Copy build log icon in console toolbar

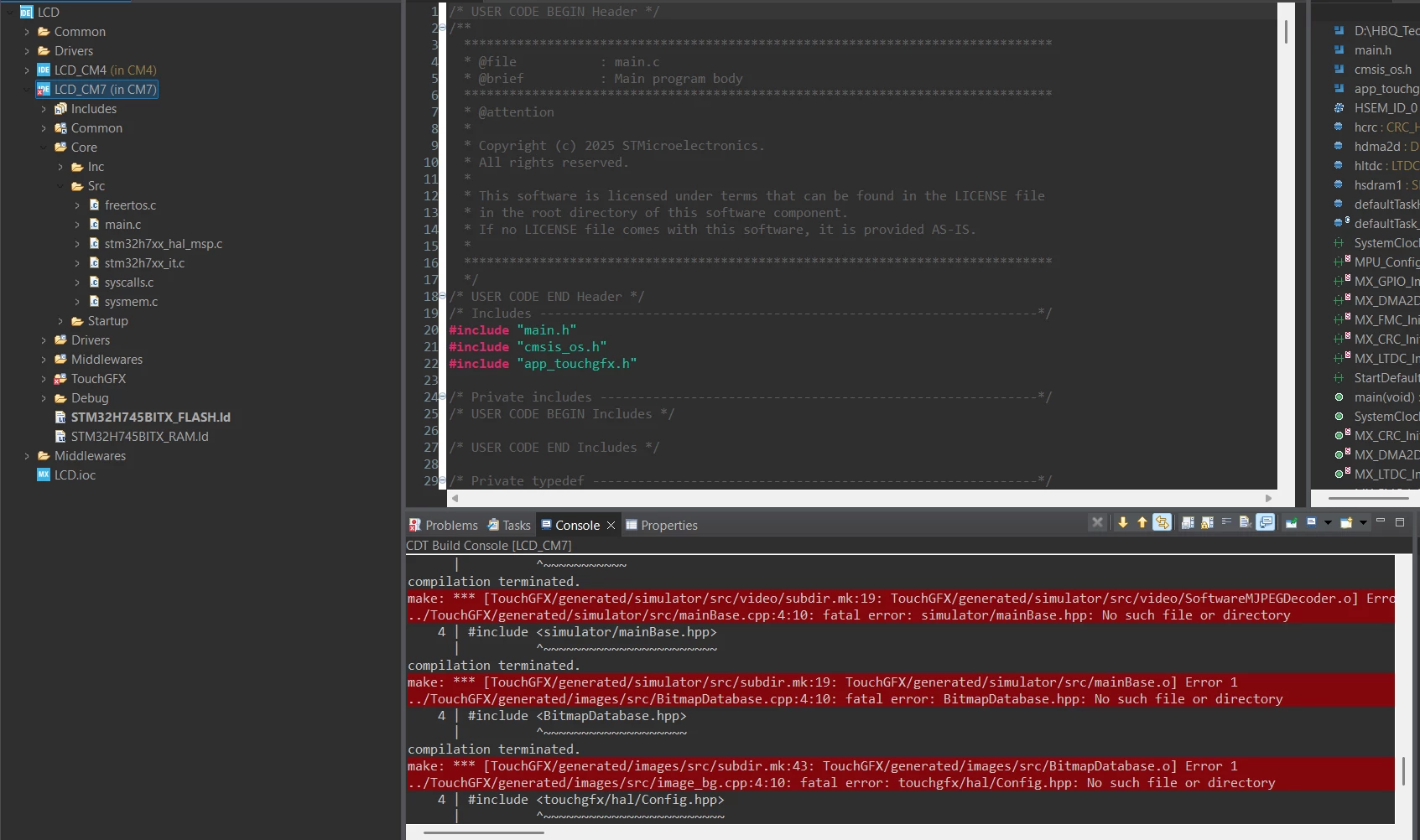point(1188,522)
